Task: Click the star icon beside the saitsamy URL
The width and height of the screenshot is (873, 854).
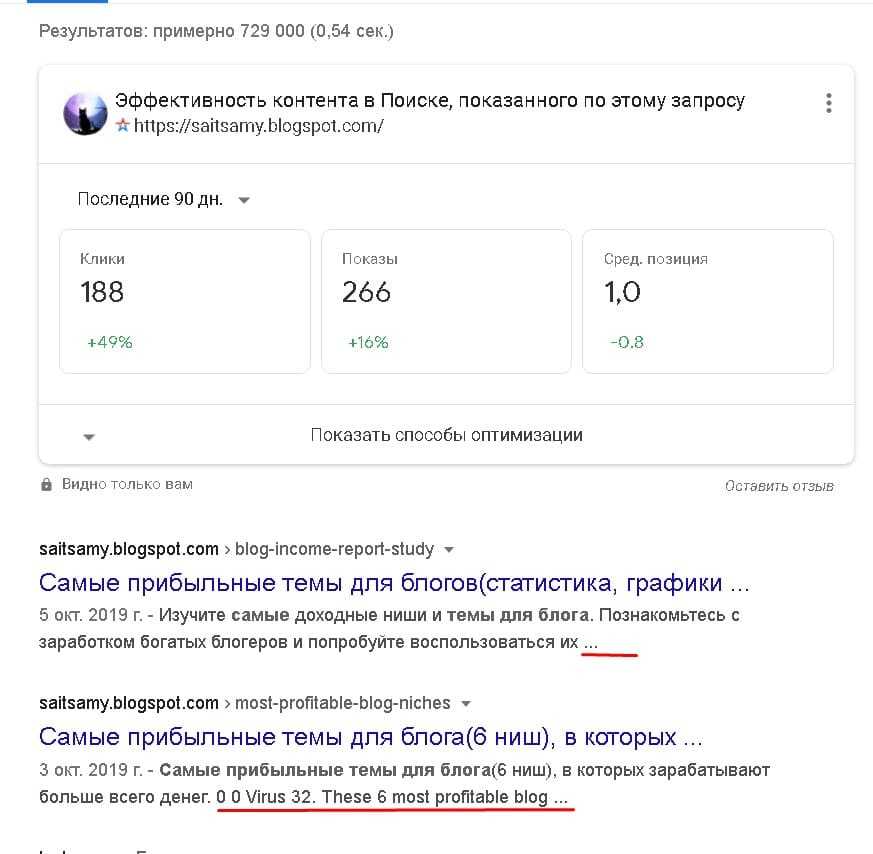Action: [x=123, y=127]
